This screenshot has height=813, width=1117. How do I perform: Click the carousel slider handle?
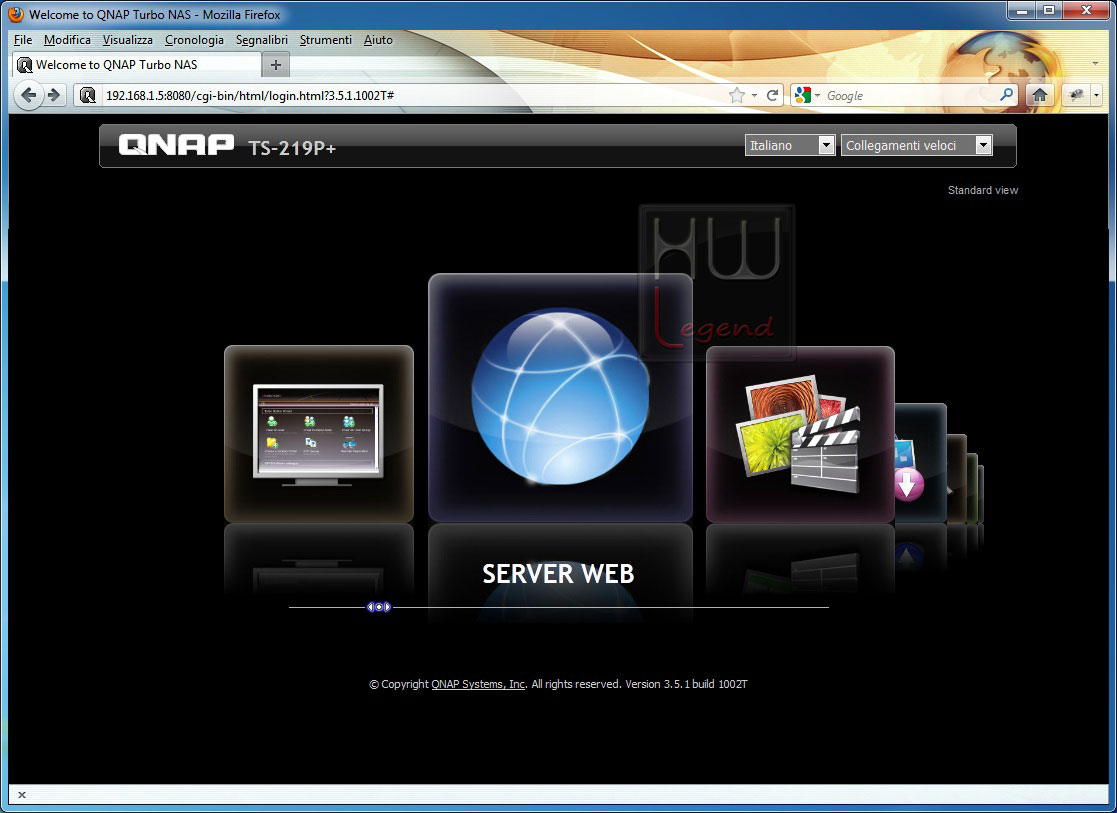pos(378,607)
